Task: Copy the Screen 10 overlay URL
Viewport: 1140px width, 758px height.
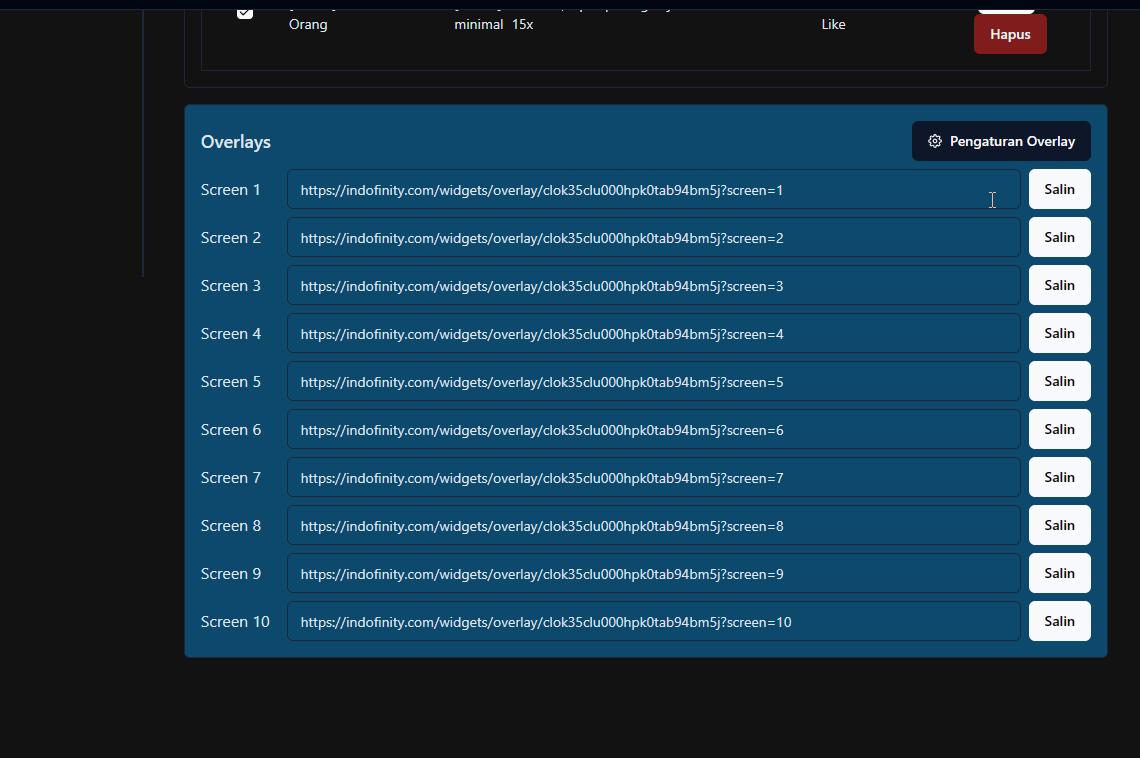Action: pos(1059,621)
